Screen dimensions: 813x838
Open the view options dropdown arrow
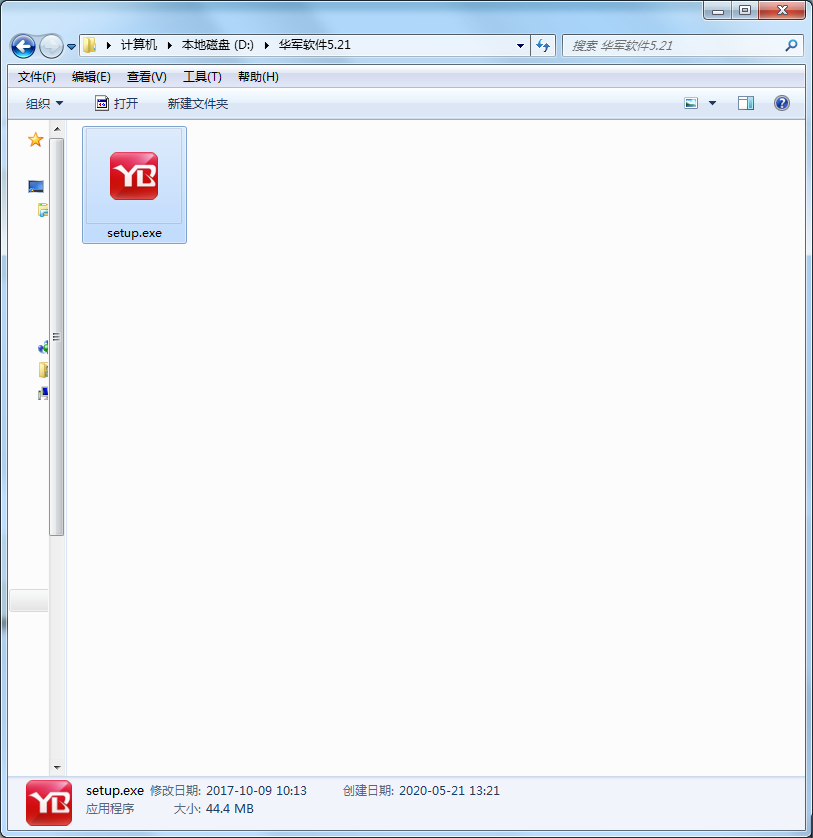pos(713,103)
